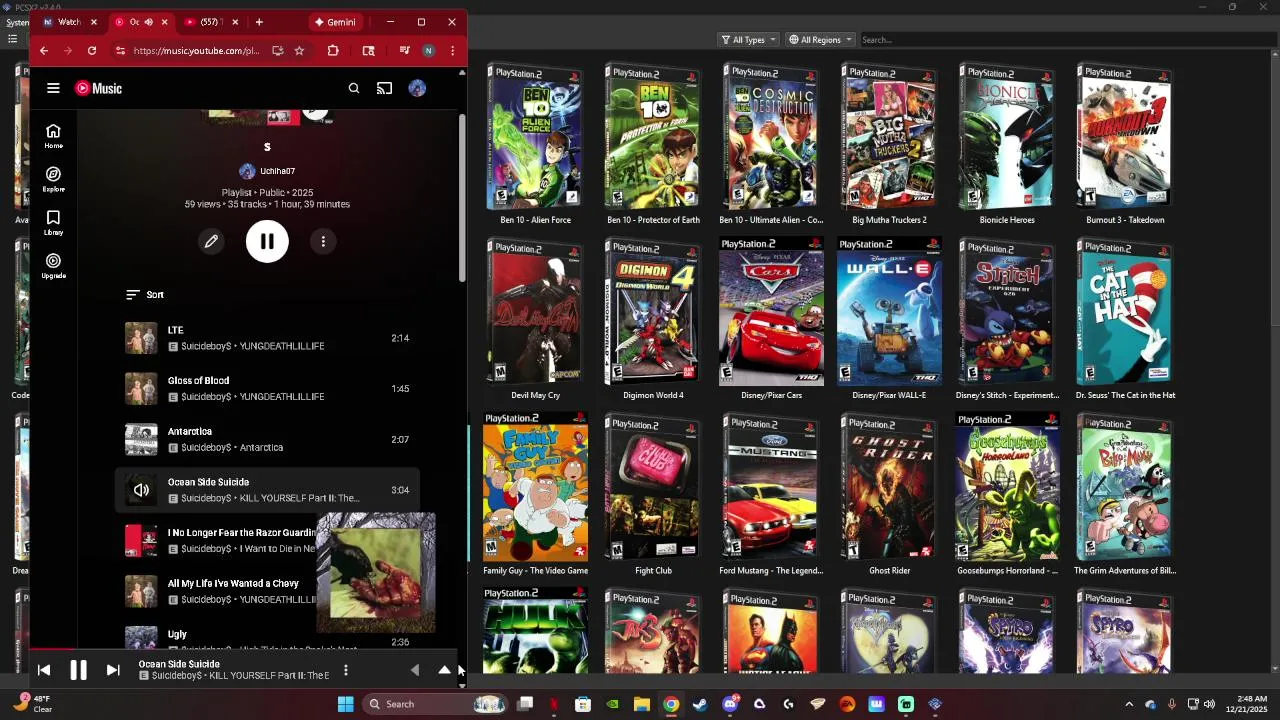Open the Chrome profile N avatar
The height and width of the screenshot is (720, 1280).
[428, 51]
